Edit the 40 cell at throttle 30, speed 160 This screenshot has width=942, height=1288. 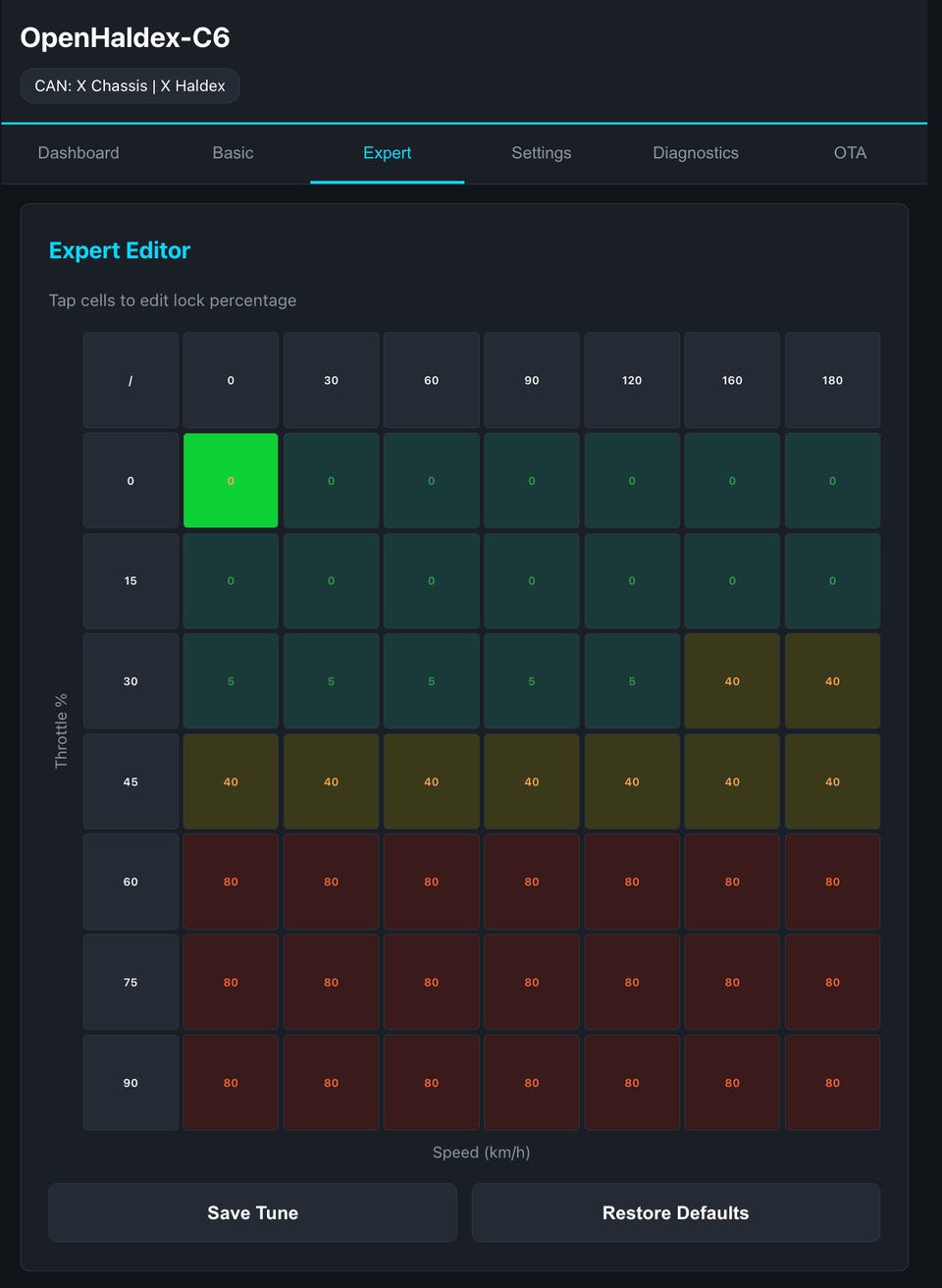[732, 680]
